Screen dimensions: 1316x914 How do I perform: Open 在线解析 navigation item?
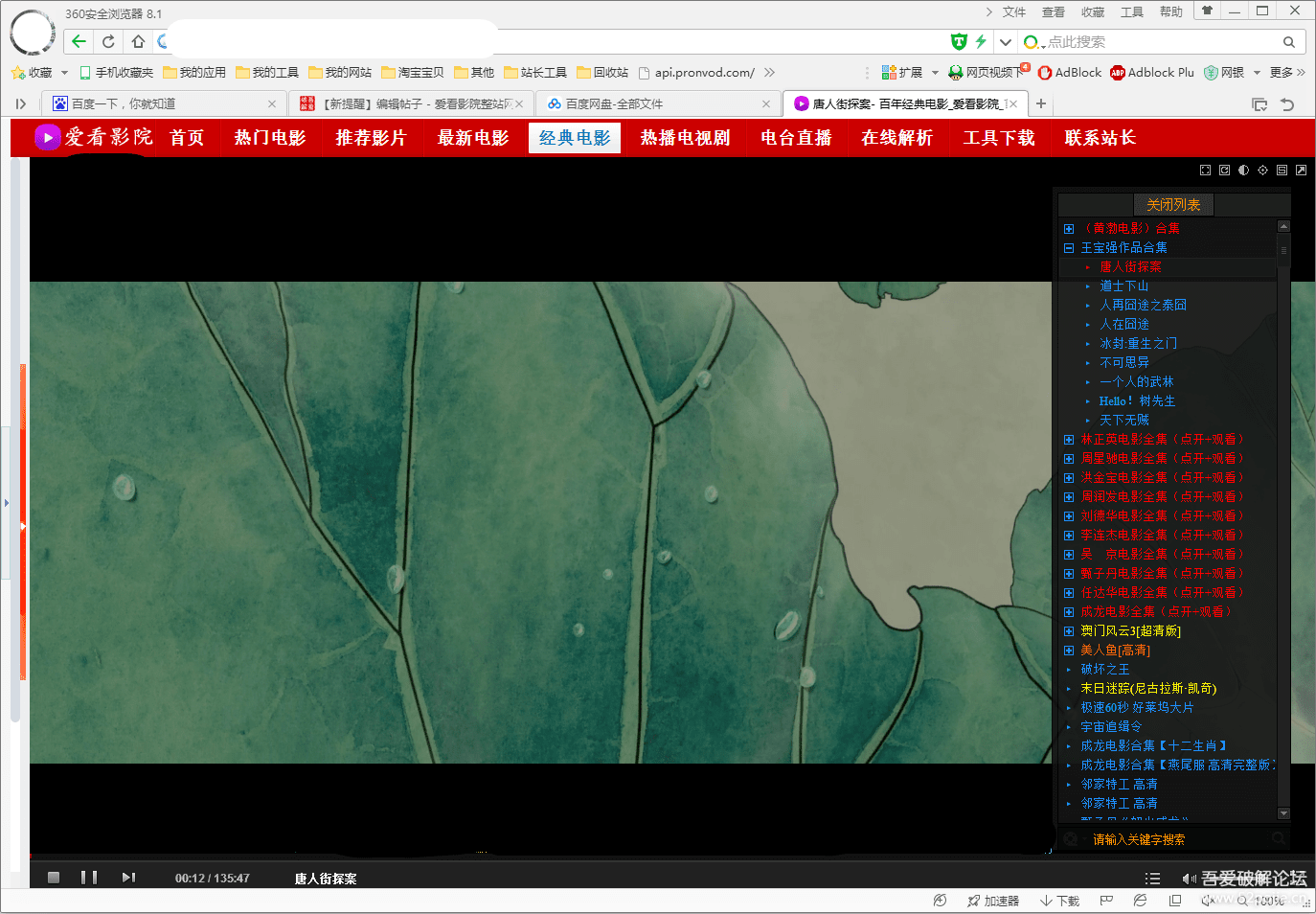[897, 137]
